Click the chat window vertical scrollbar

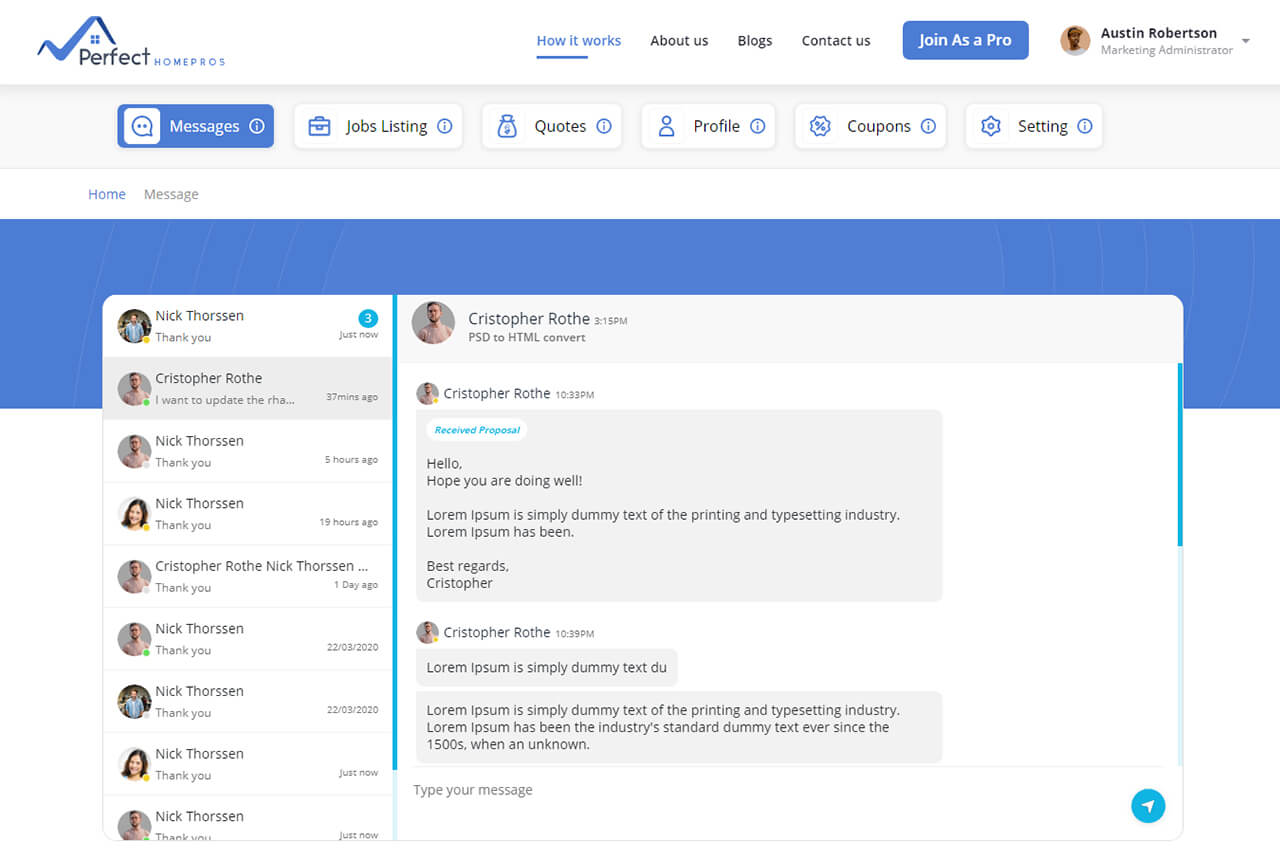(1180, 455)
